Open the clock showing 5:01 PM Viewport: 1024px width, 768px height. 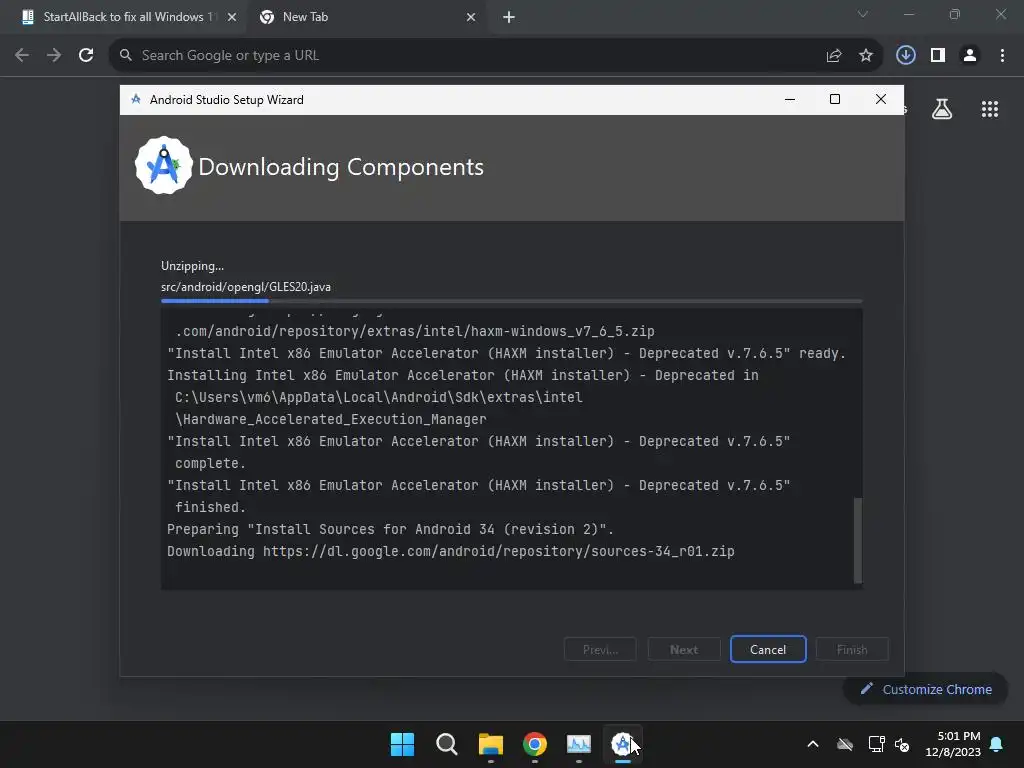coord(953,744)
